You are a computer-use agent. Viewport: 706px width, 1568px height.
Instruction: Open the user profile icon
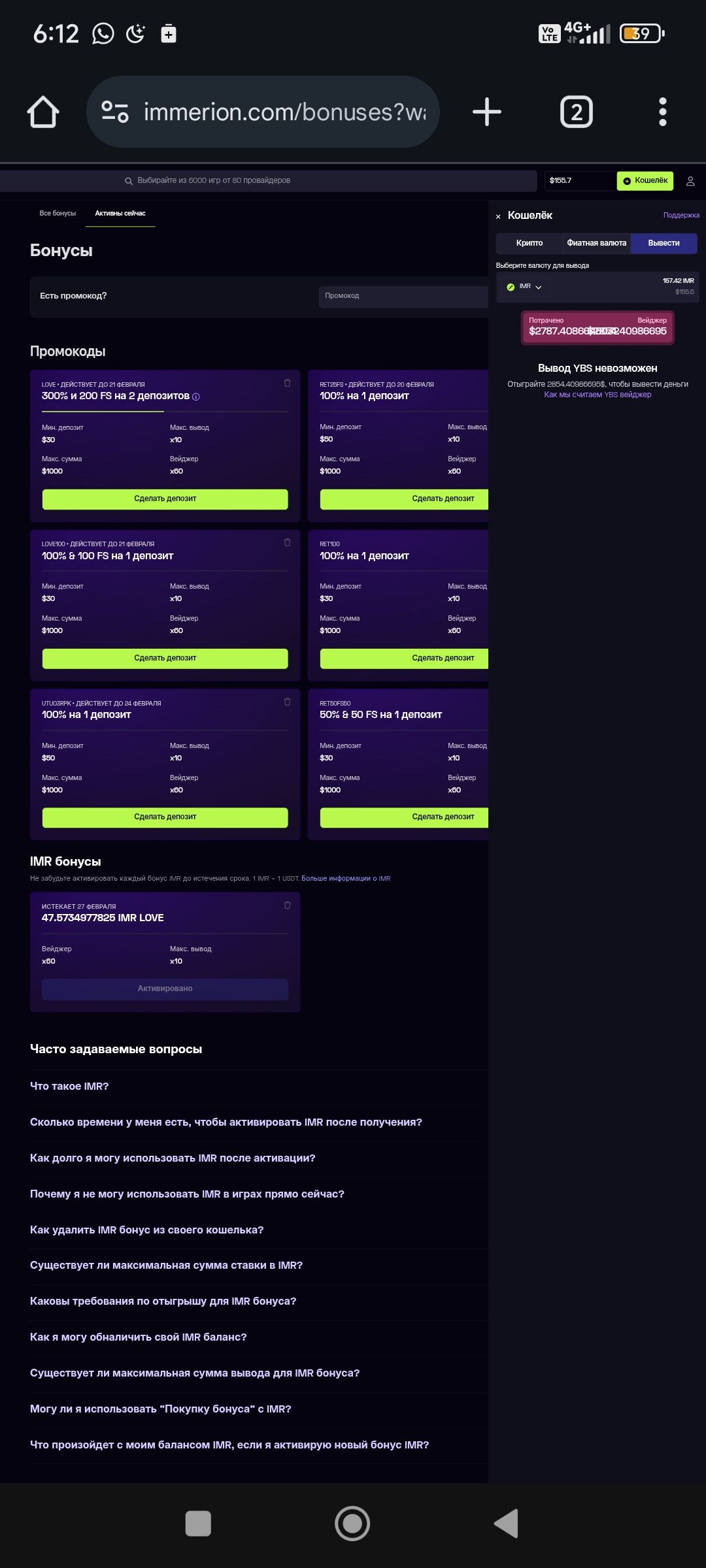[690, 181]
